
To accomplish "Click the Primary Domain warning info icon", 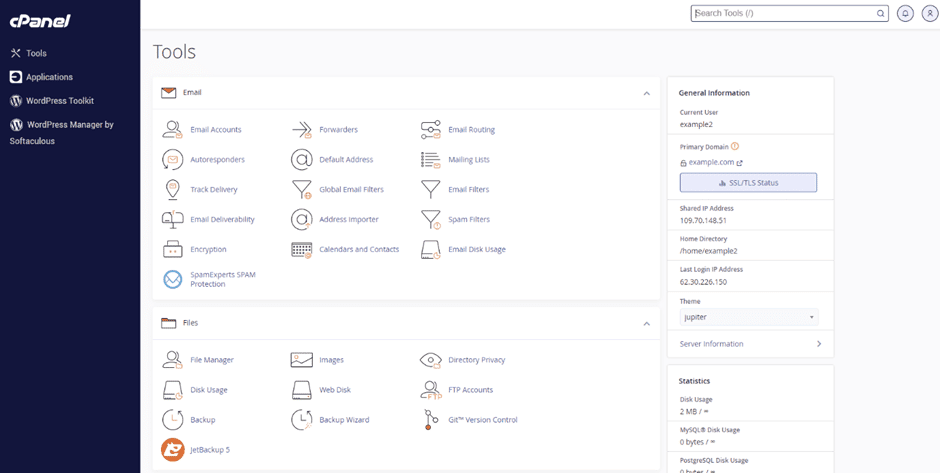I will pyautogui.click(x=735, y=146).
